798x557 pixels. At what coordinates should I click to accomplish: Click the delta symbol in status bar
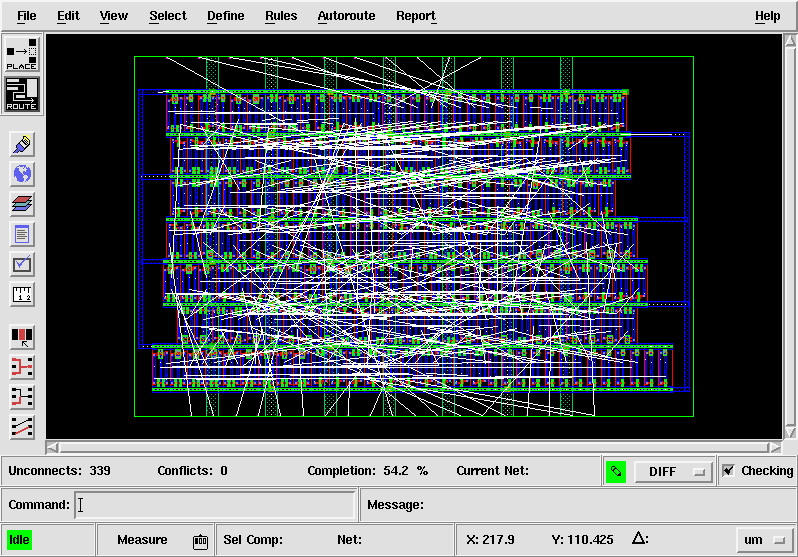pyautogui.click(x=640, y=539)
